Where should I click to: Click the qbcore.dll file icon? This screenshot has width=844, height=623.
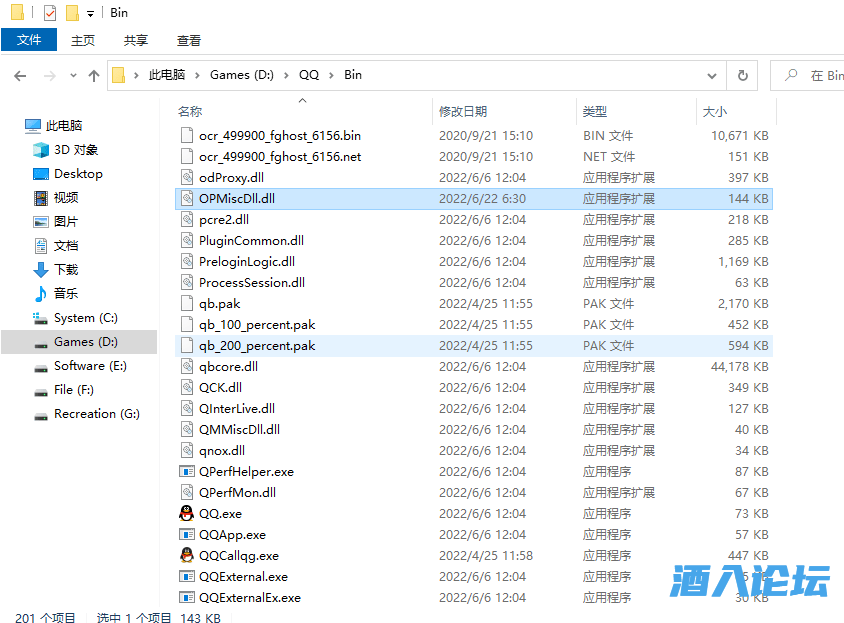pos(187,366)
